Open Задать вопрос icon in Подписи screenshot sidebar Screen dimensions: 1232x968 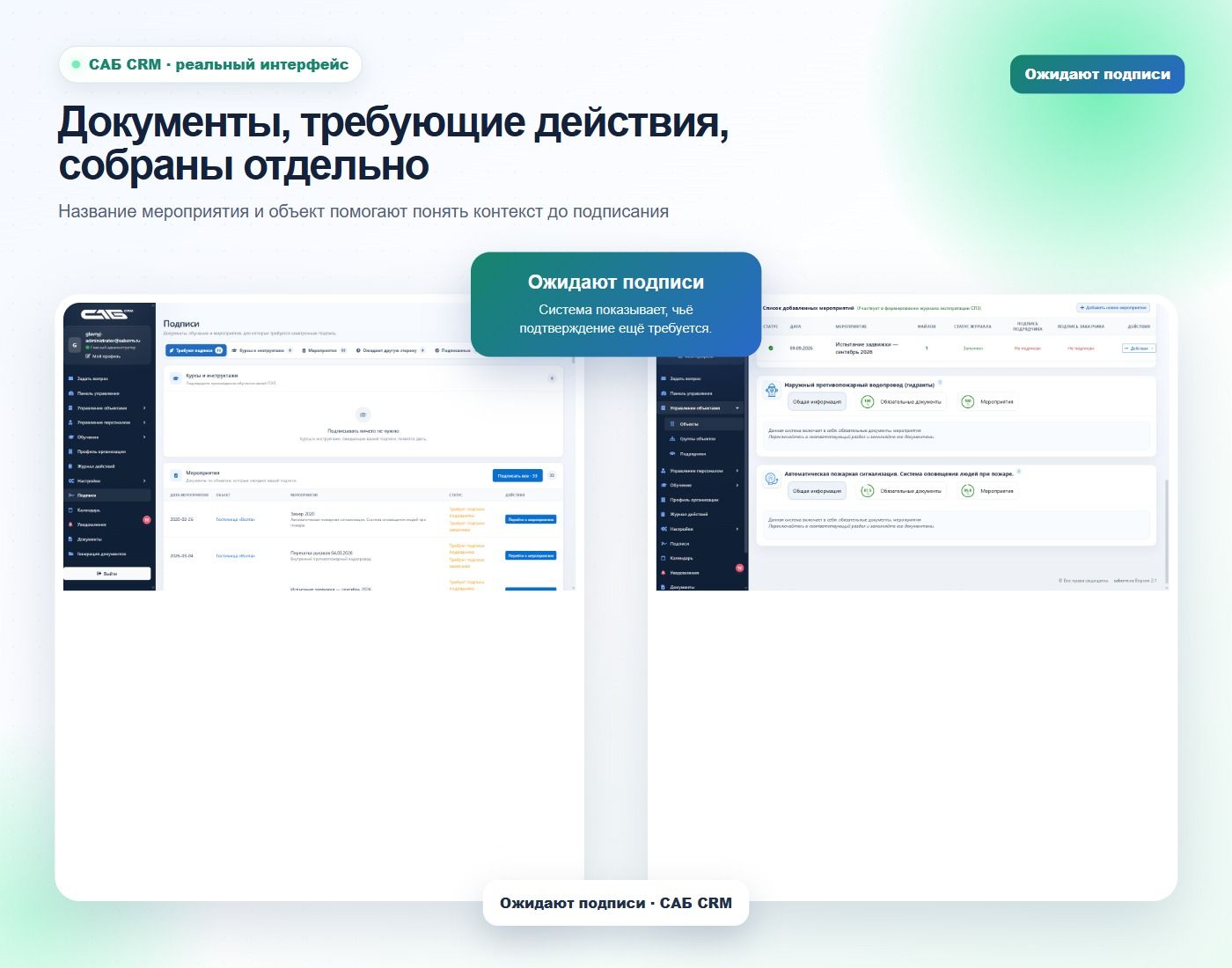coord(71,378)
